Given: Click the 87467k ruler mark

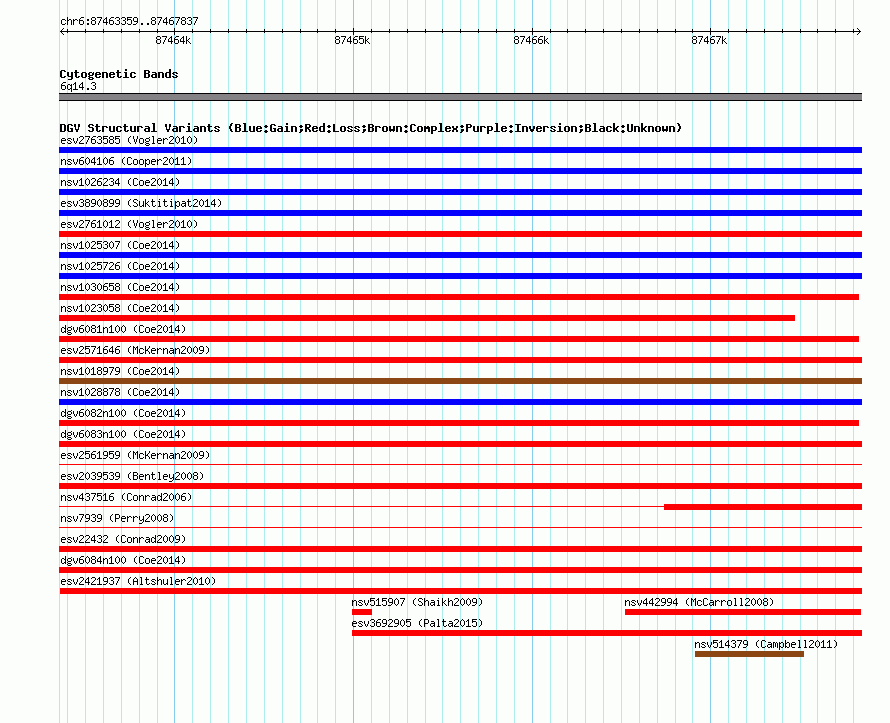Looking at the screenshot, I should point(709,40).
